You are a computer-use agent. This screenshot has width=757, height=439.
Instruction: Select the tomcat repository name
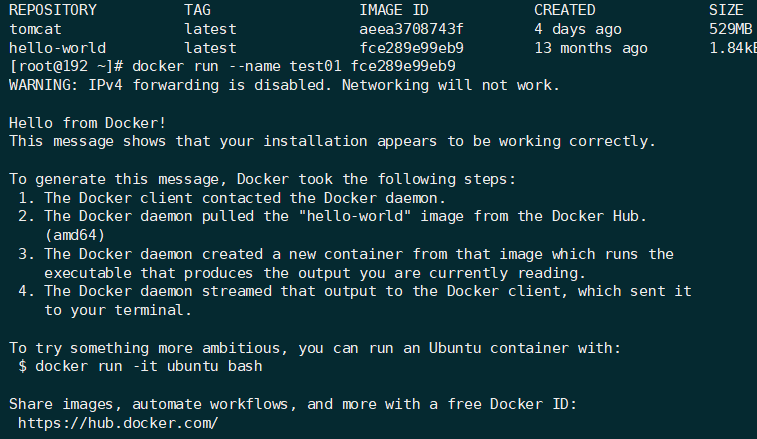pos(35,29)
